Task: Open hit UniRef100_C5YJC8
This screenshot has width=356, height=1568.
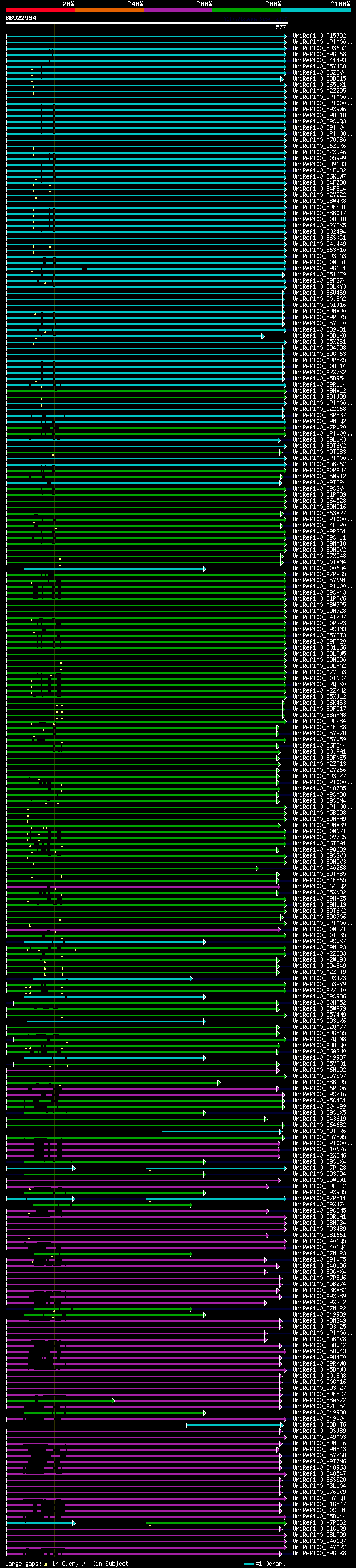Action: click(x=319, y=66)
